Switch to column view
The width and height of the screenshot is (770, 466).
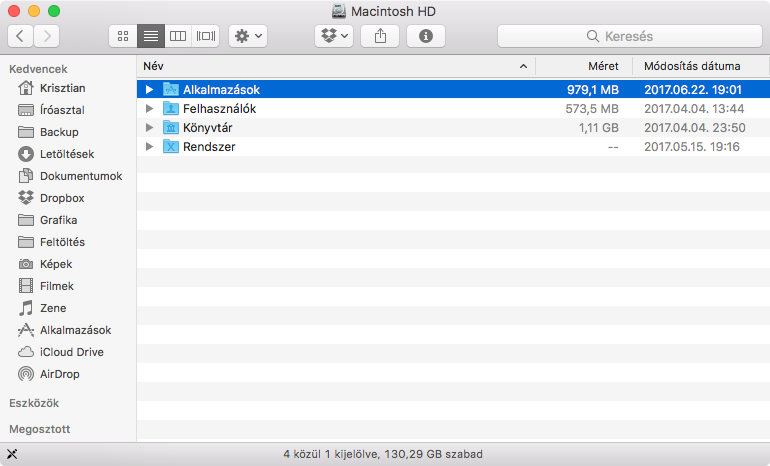coord(178,36)
